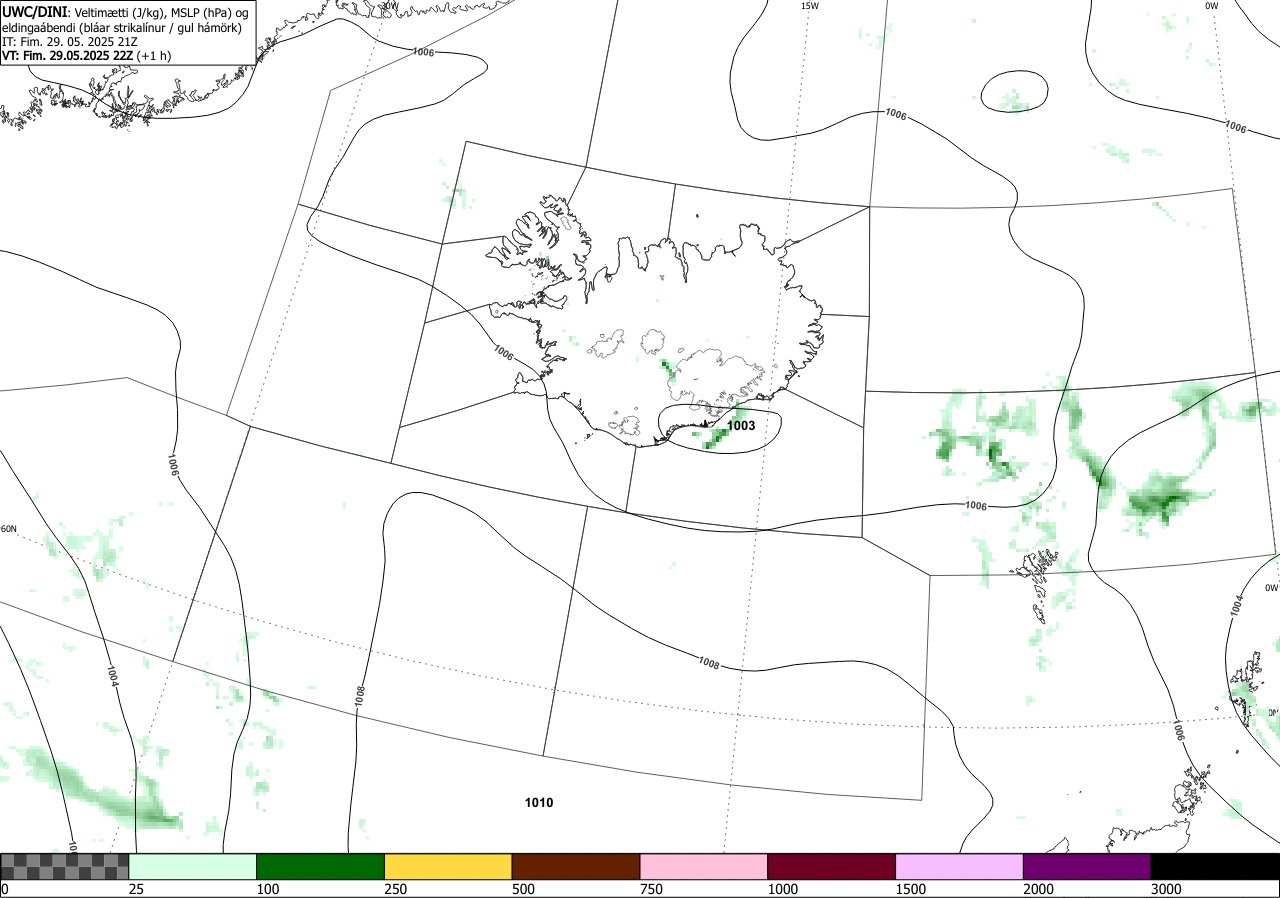Screen dimensions: 1280x898
Task: Click the gray checkered 0–25 legend swatch
Action: point(64,866)
